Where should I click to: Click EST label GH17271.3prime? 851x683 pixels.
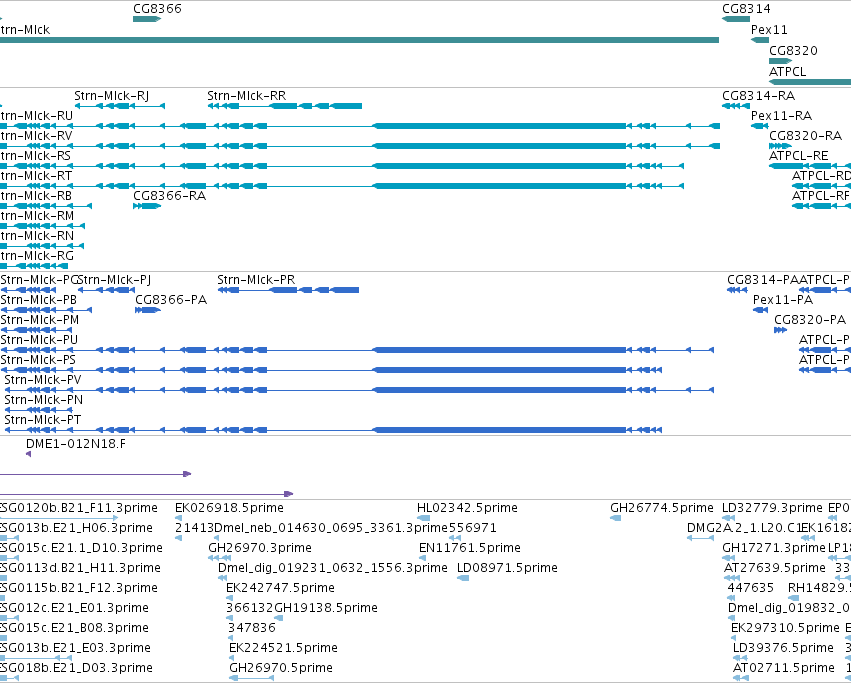click(773, 548)
